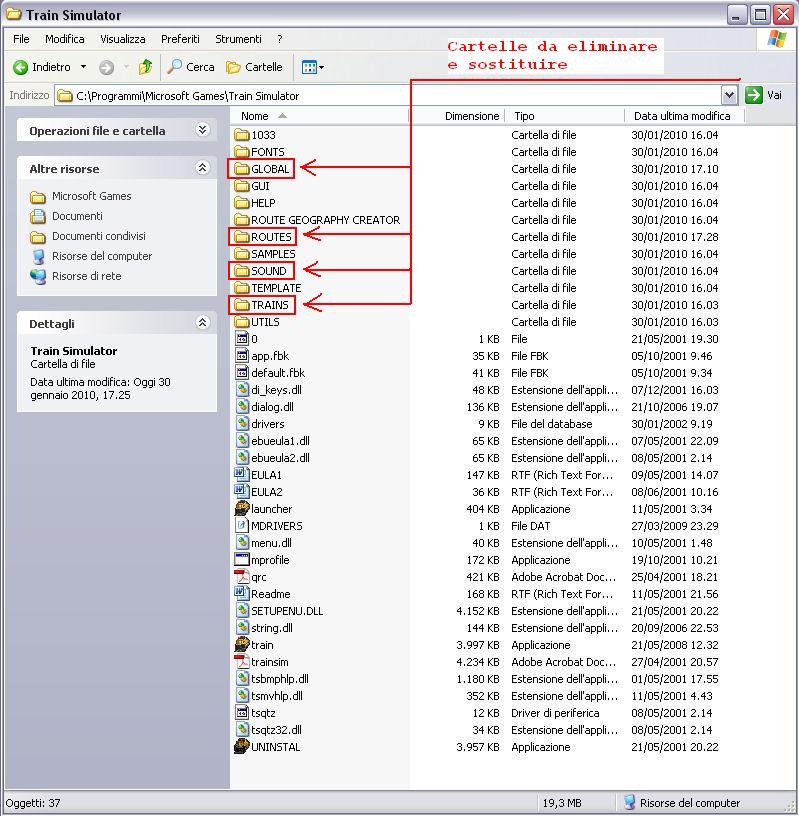Viewport: 799px width, 816px height.
Task: Open the Modifica menu
Action: point(65,39)
